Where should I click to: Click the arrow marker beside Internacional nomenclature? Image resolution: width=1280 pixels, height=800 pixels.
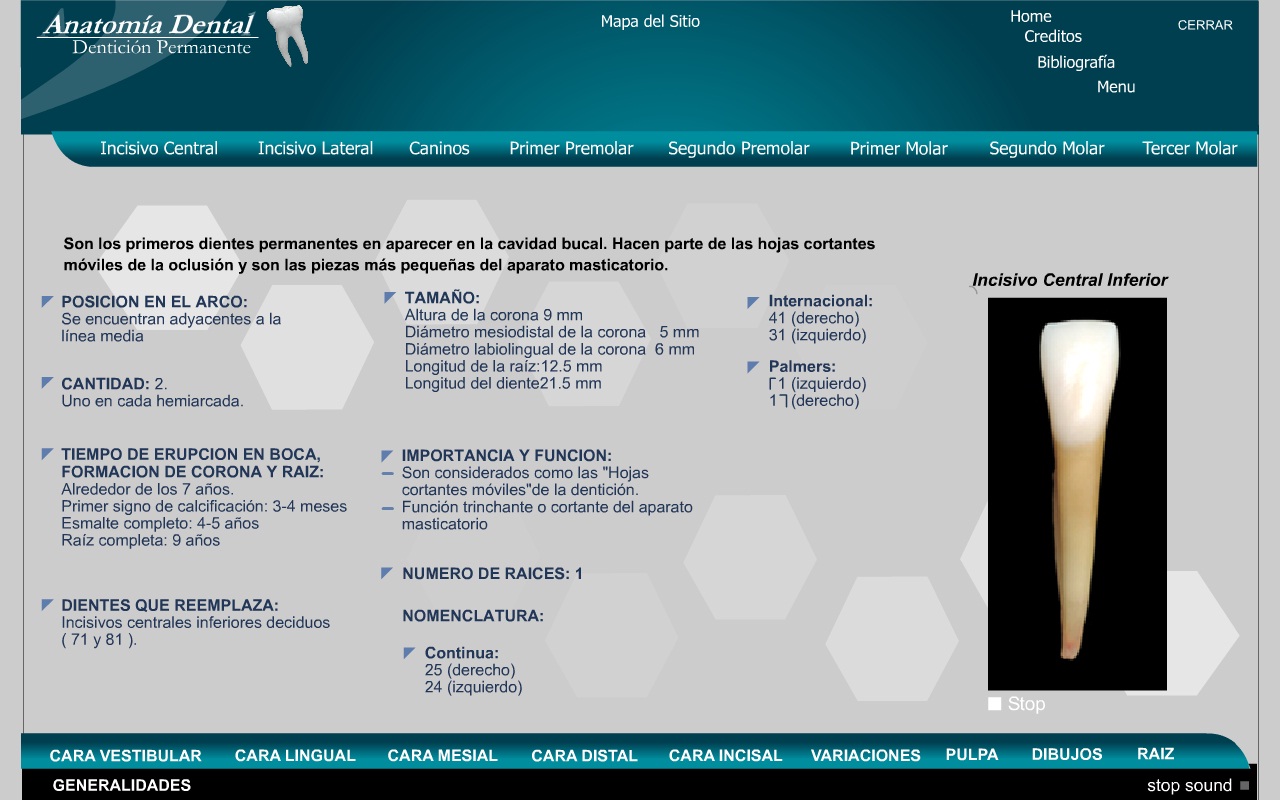click(752, 298)
